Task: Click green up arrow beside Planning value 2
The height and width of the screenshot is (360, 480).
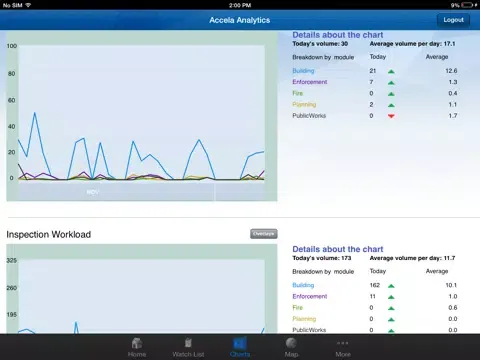Action: tap(391, 105)
